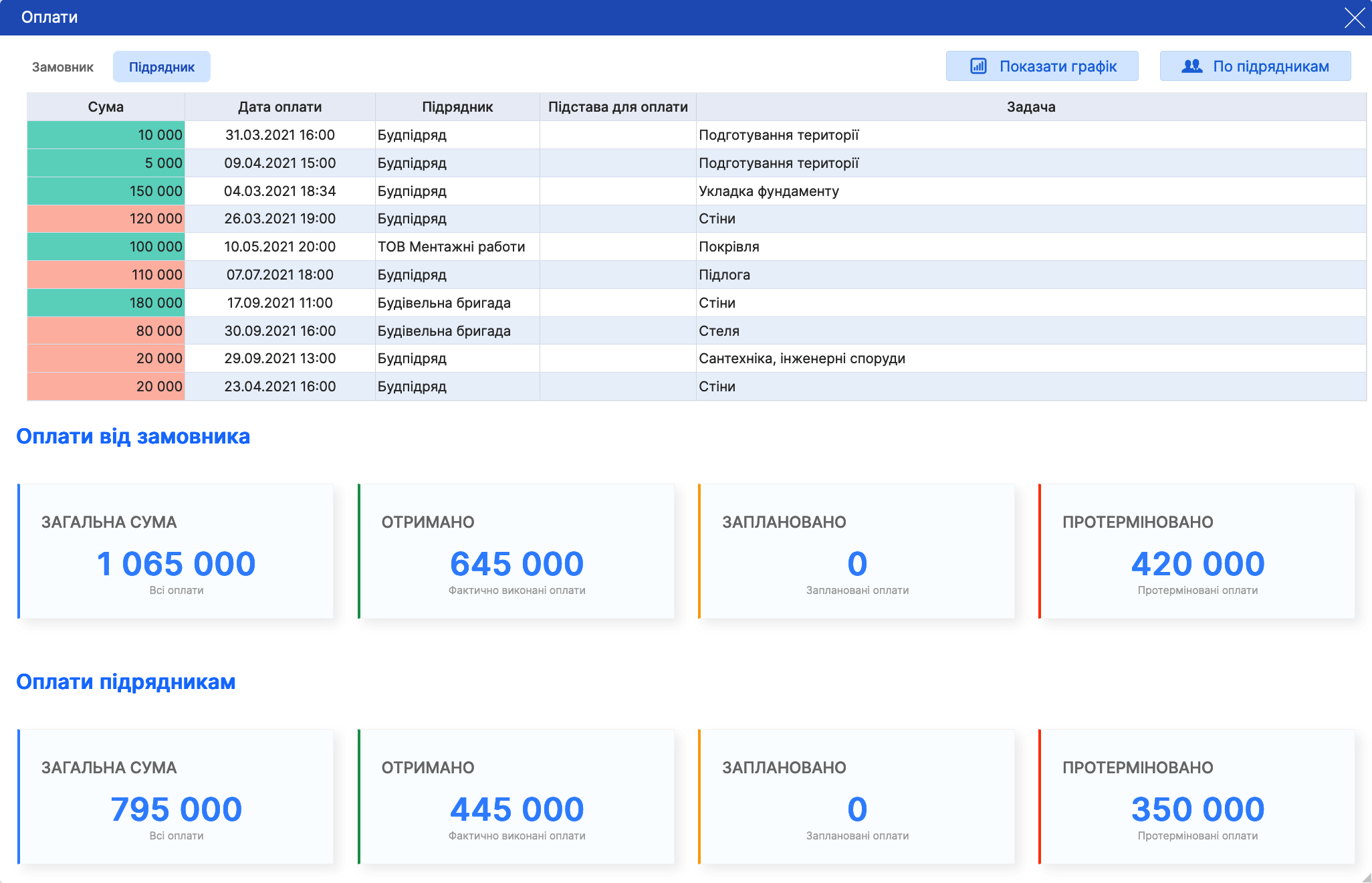Switch to the Замовник tab

click(63, 67)
